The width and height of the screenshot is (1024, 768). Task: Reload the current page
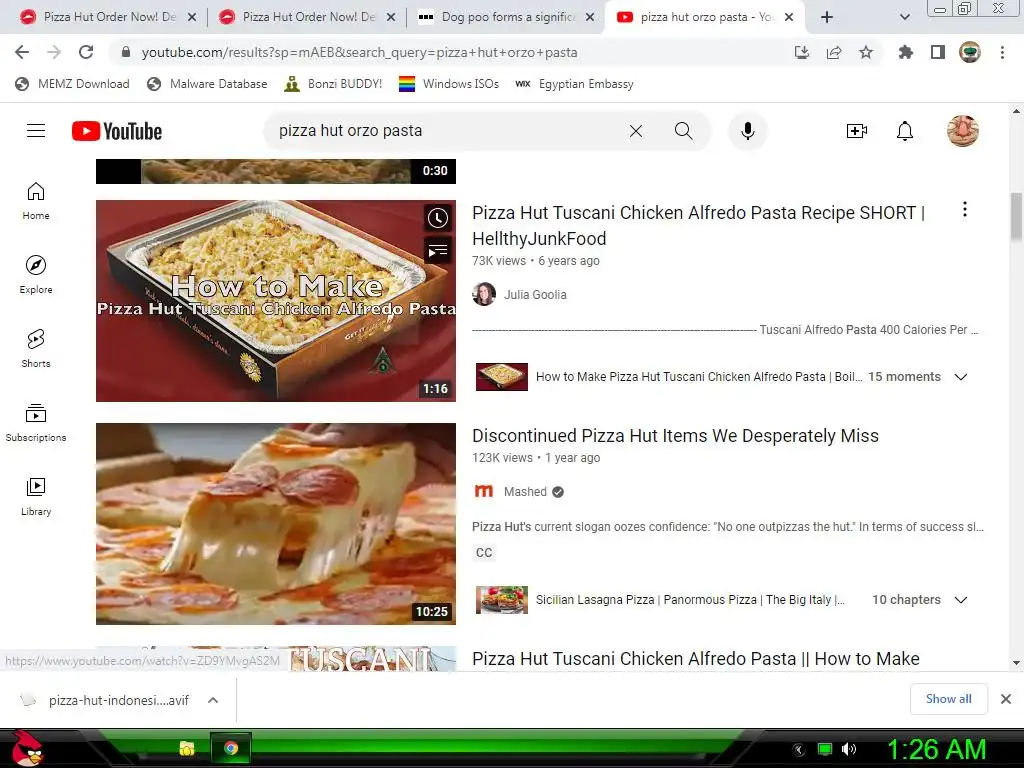pos(86,52)
